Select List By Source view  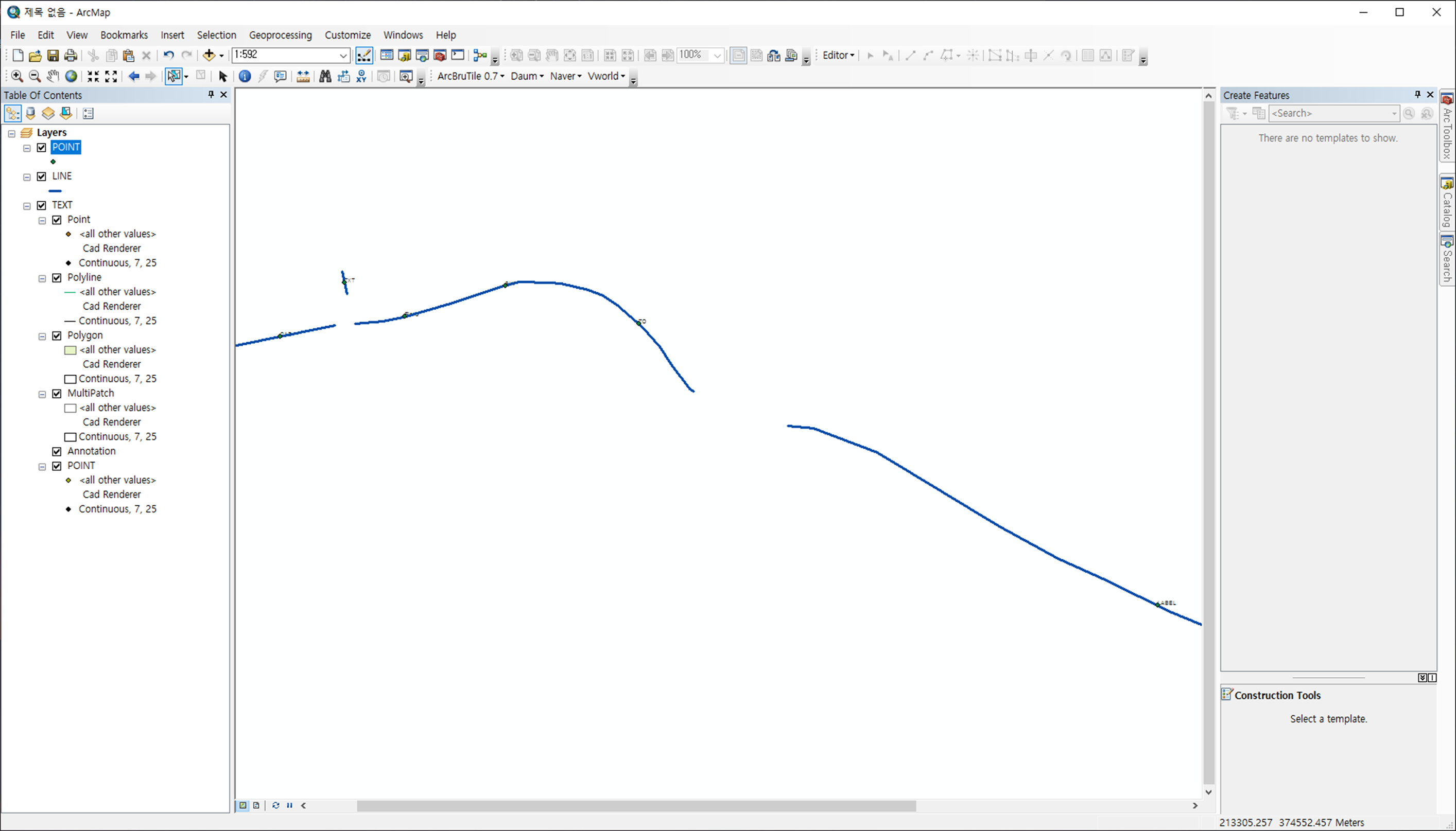tap(30, 114)
